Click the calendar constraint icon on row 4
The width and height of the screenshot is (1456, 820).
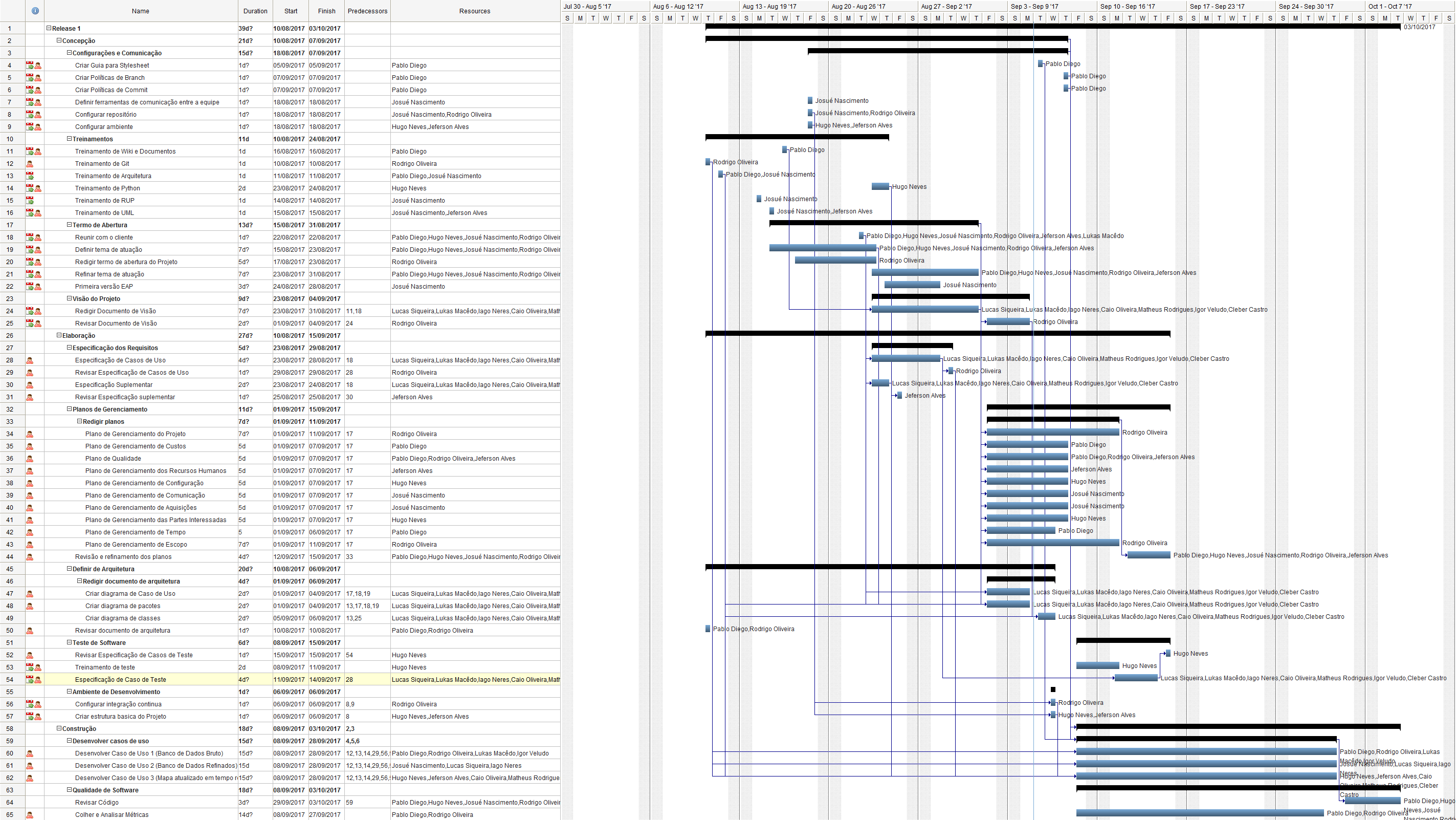point(30,66)
